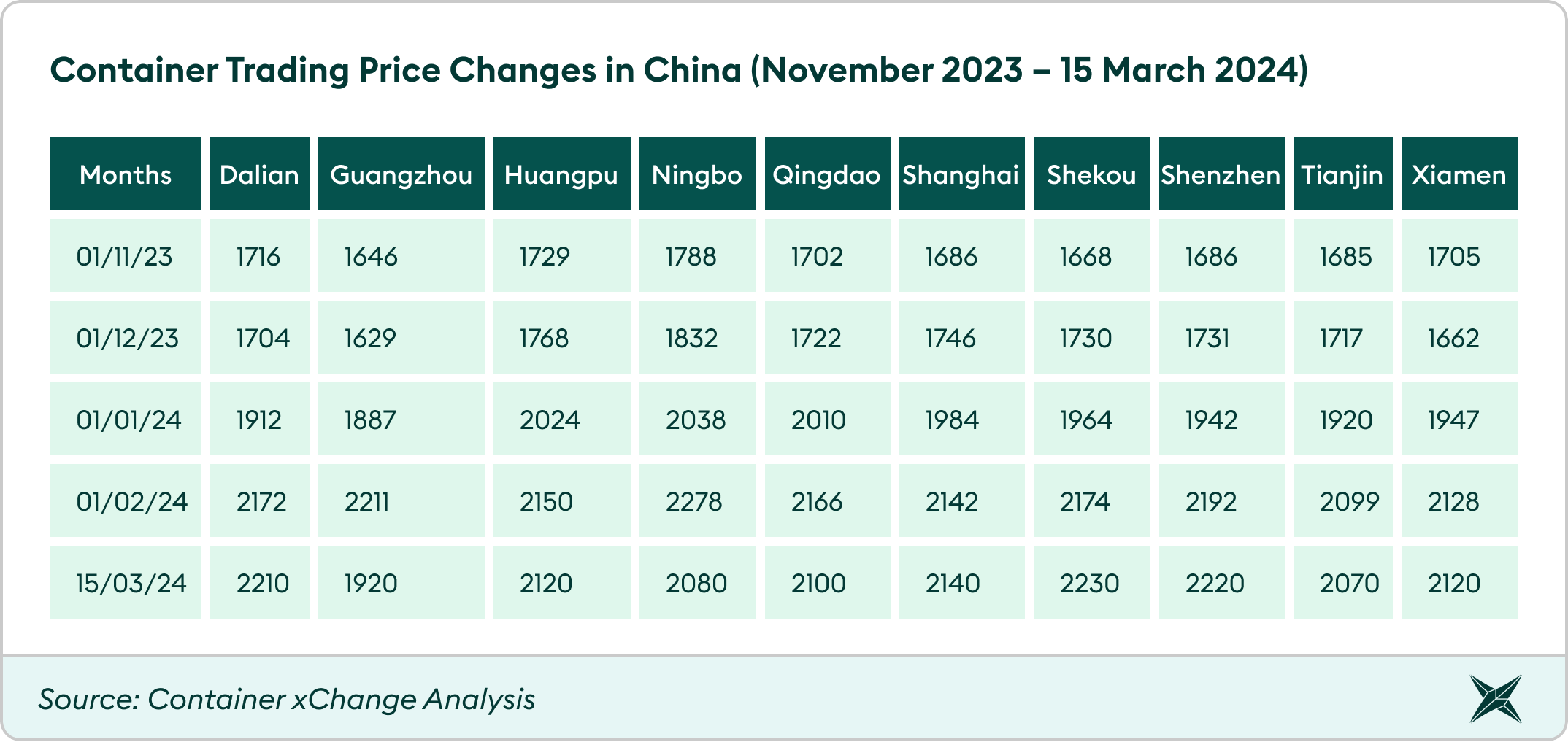Click the Xiamen column header

coord(1460,174)
